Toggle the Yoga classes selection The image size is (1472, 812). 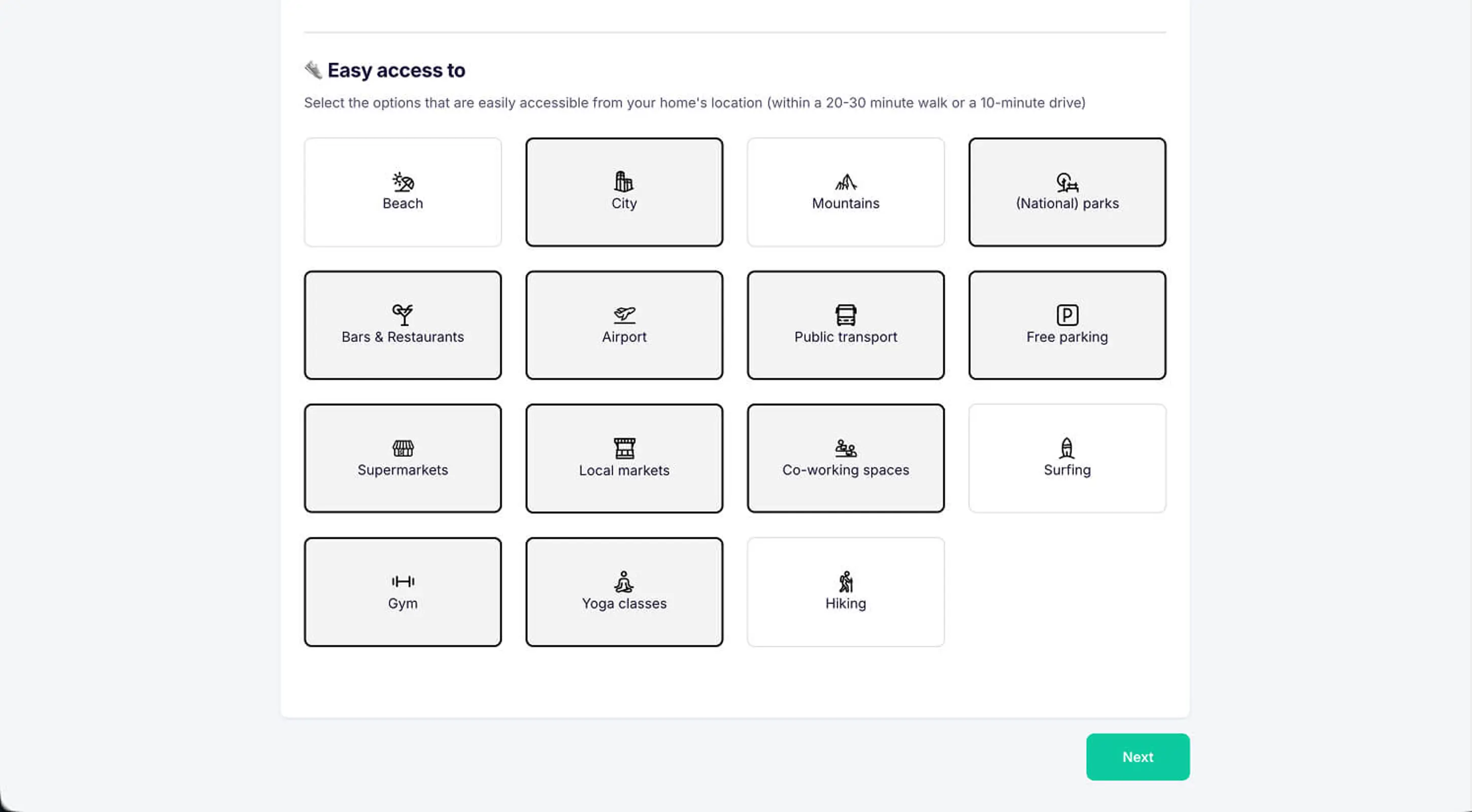point(624,592)
